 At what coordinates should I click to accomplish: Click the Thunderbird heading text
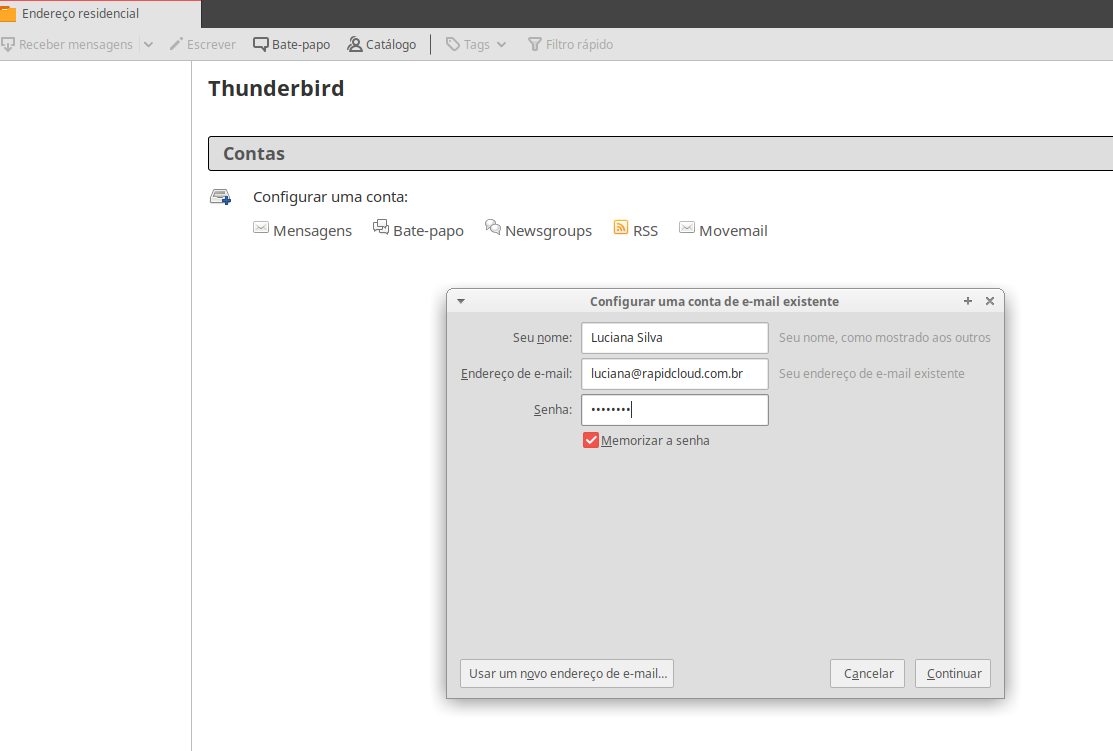click(276, 89)
